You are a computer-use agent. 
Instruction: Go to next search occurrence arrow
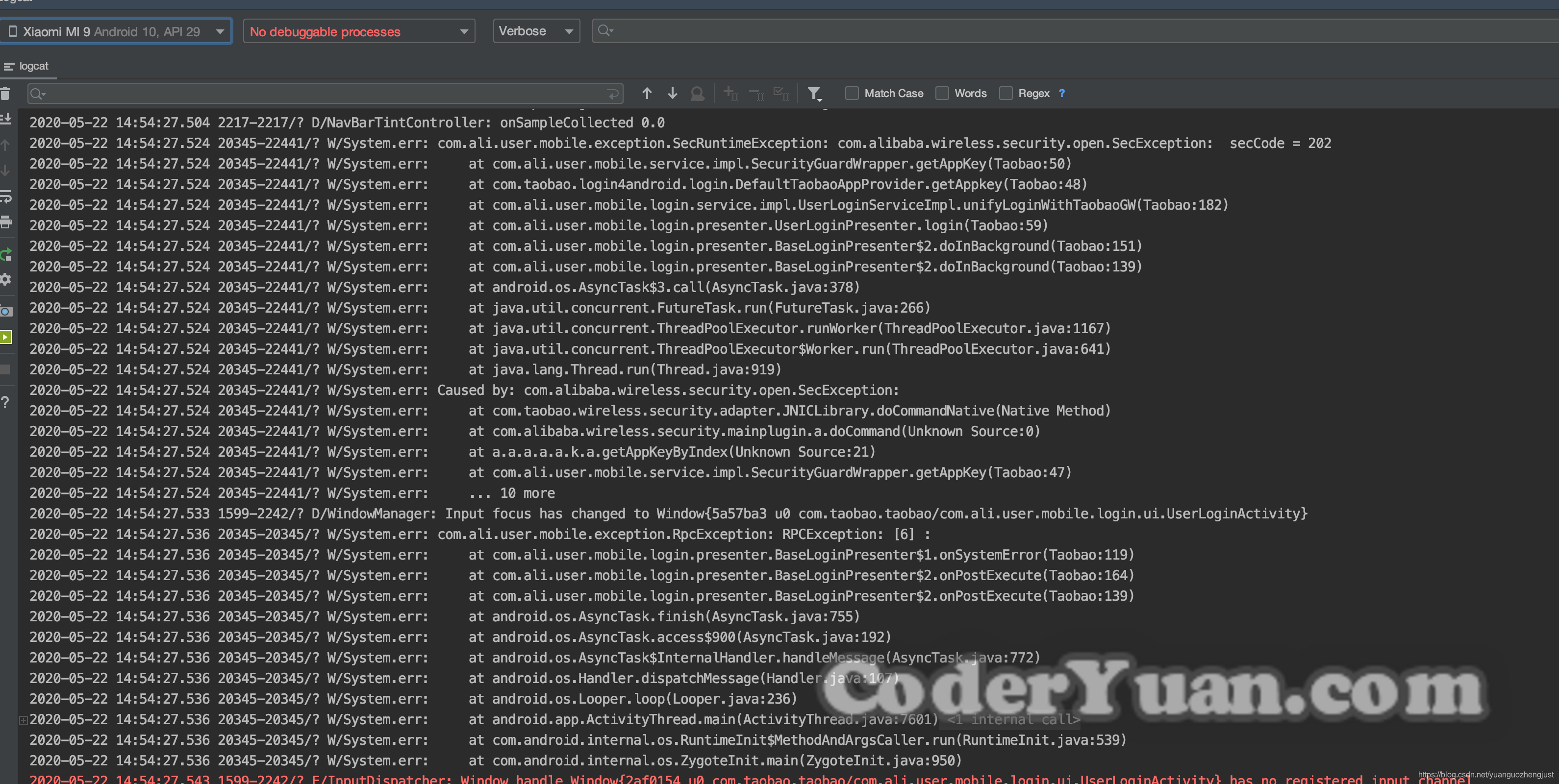(672, 93)
